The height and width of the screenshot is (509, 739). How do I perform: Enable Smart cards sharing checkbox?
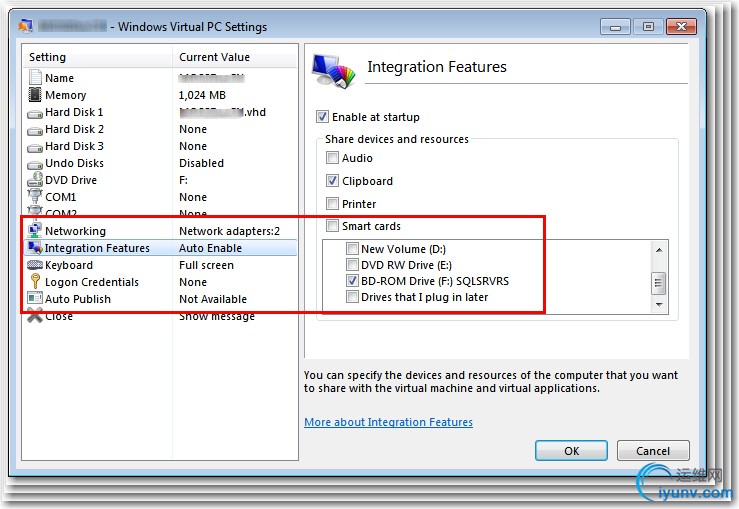[332, 226]
